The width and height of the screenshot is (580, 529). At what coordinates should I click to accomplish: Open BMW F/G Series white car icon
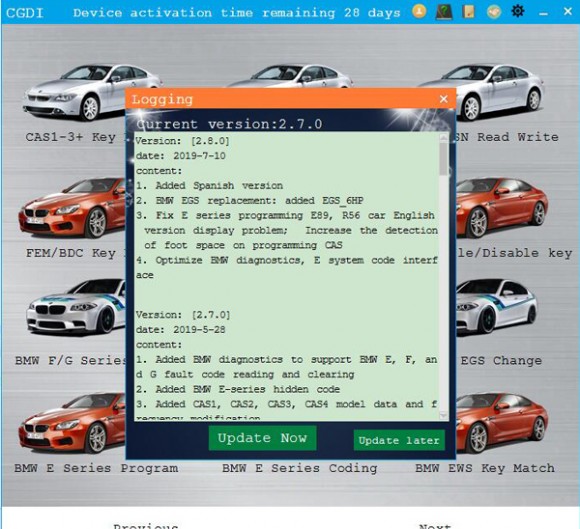coord(76,307)
